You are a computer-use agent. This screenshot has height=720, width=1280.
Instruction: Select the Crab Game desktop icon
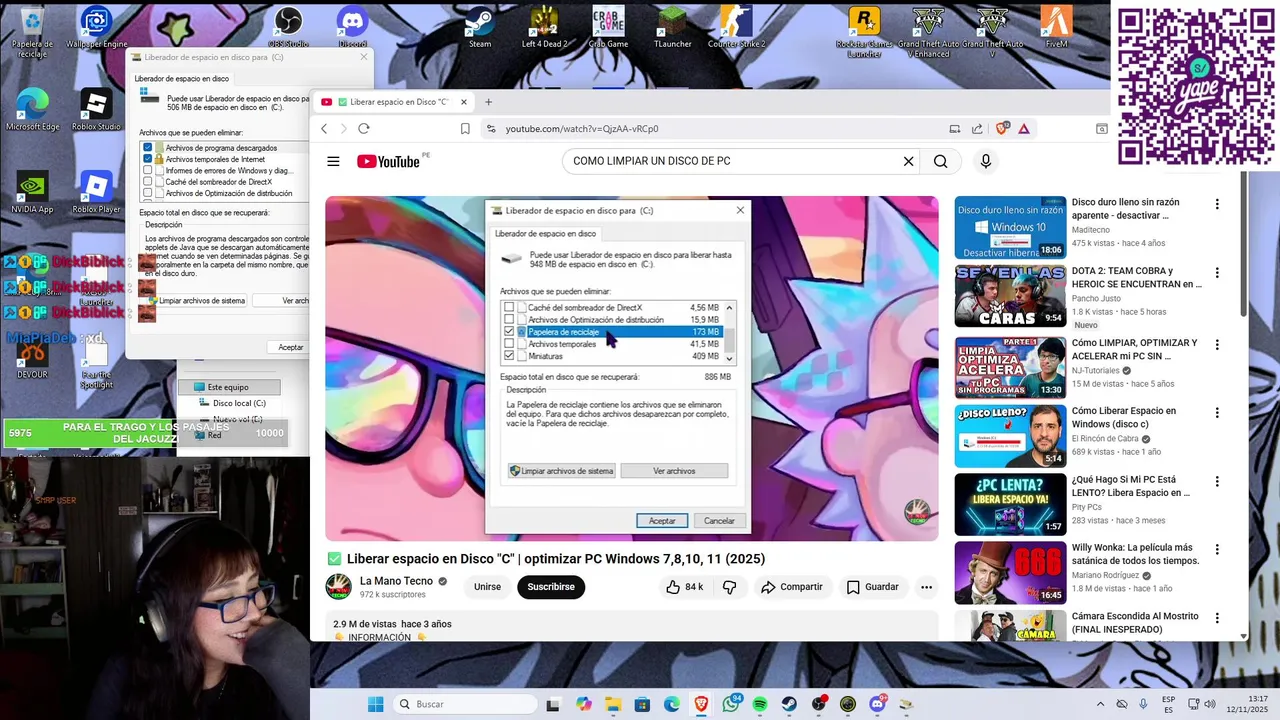point(608,27)
